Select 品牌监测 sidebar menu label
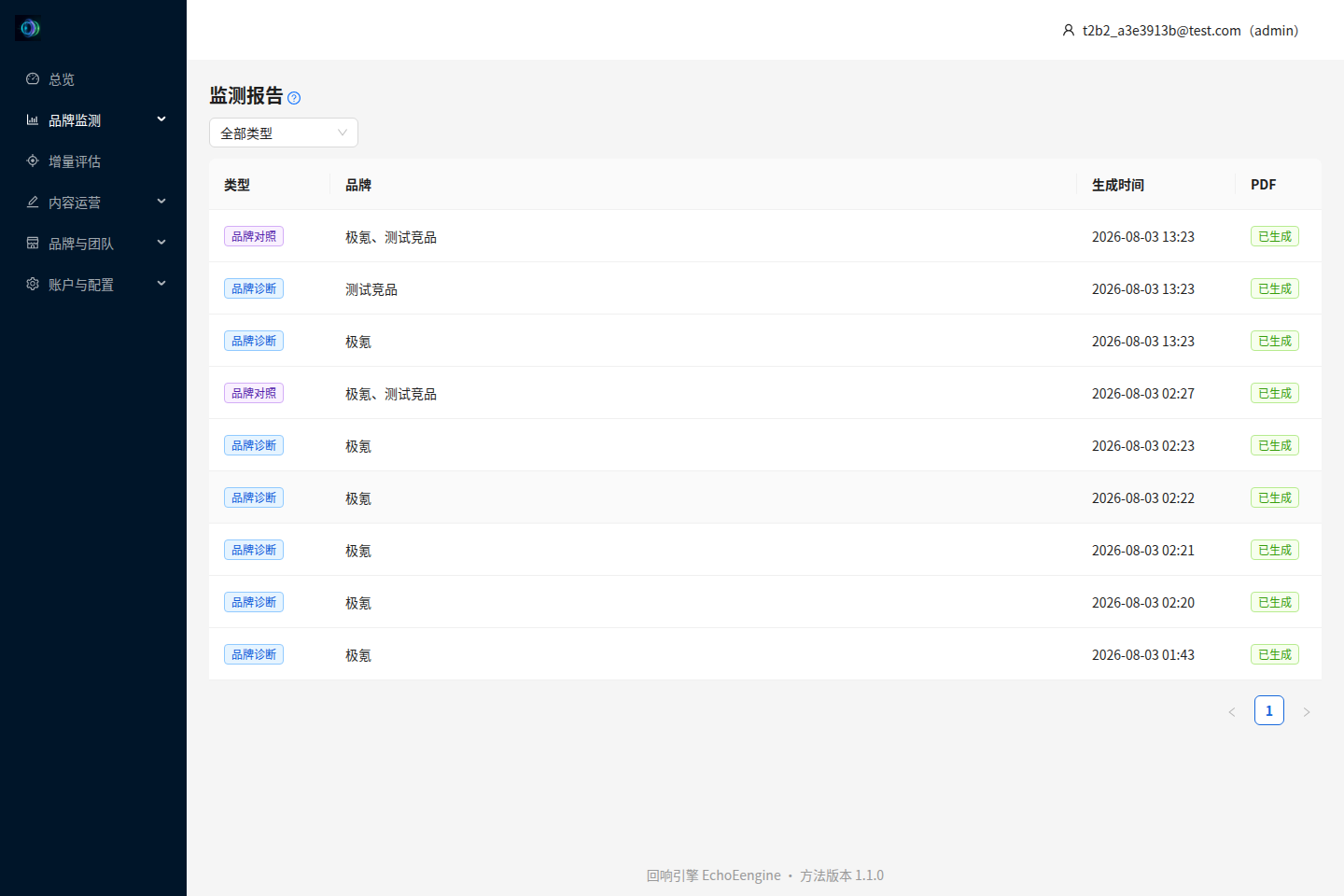The image size is (1344, 896). [75, 120]
